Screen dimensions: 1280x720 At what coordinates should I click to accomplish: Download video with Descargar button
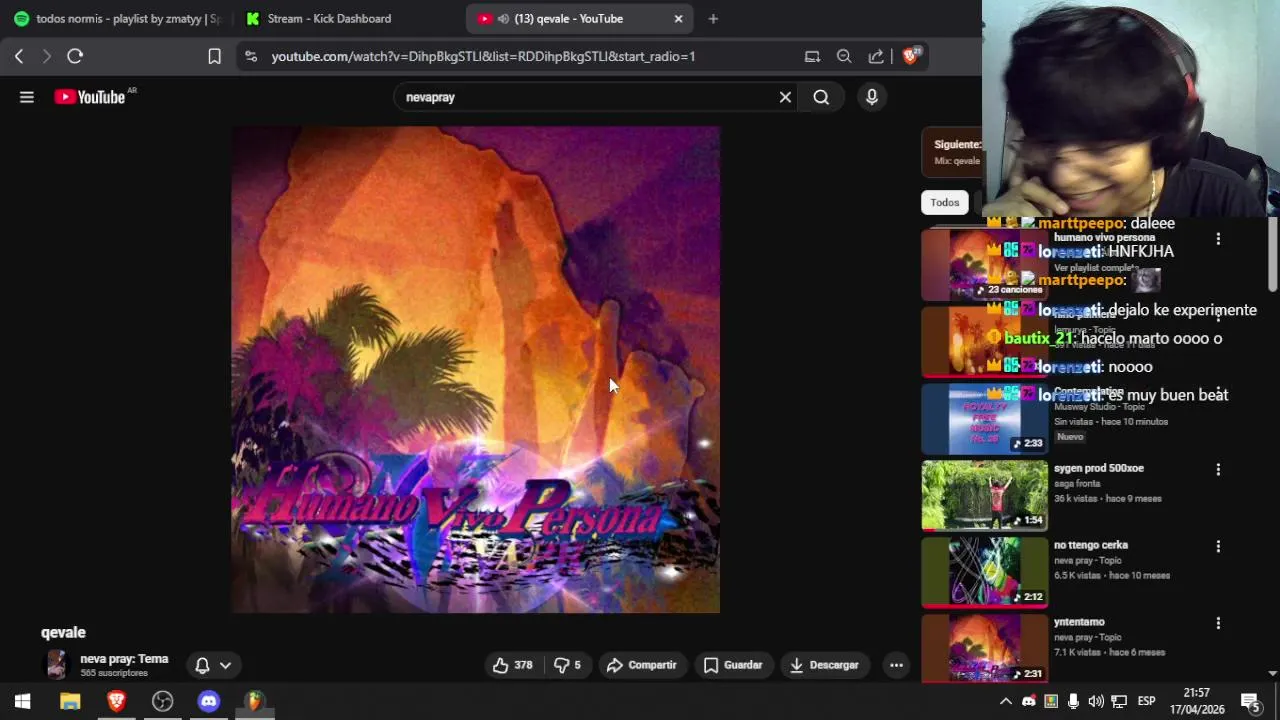coord(824,665)
